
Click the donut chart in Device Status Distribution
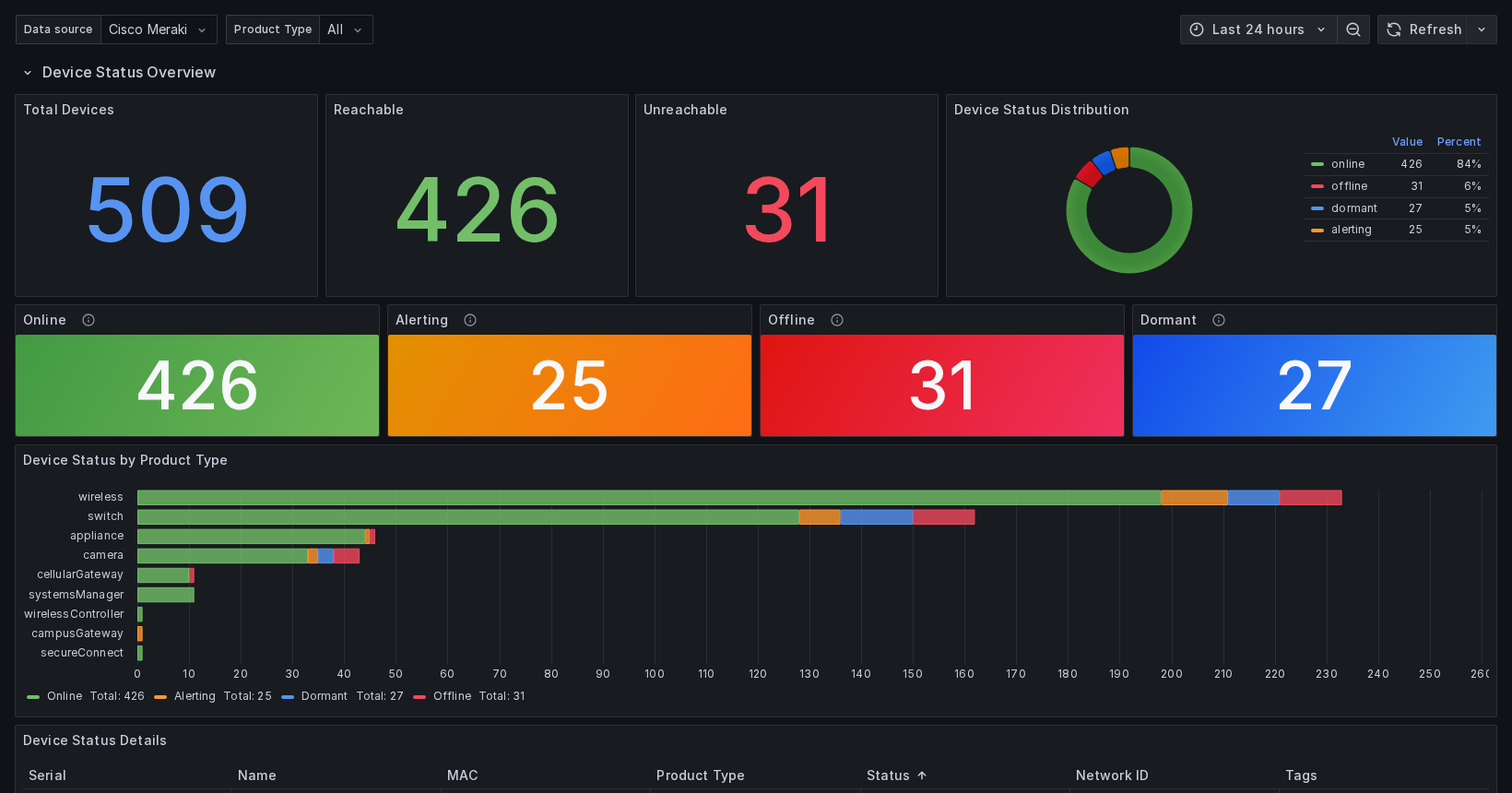point(1129,210)
